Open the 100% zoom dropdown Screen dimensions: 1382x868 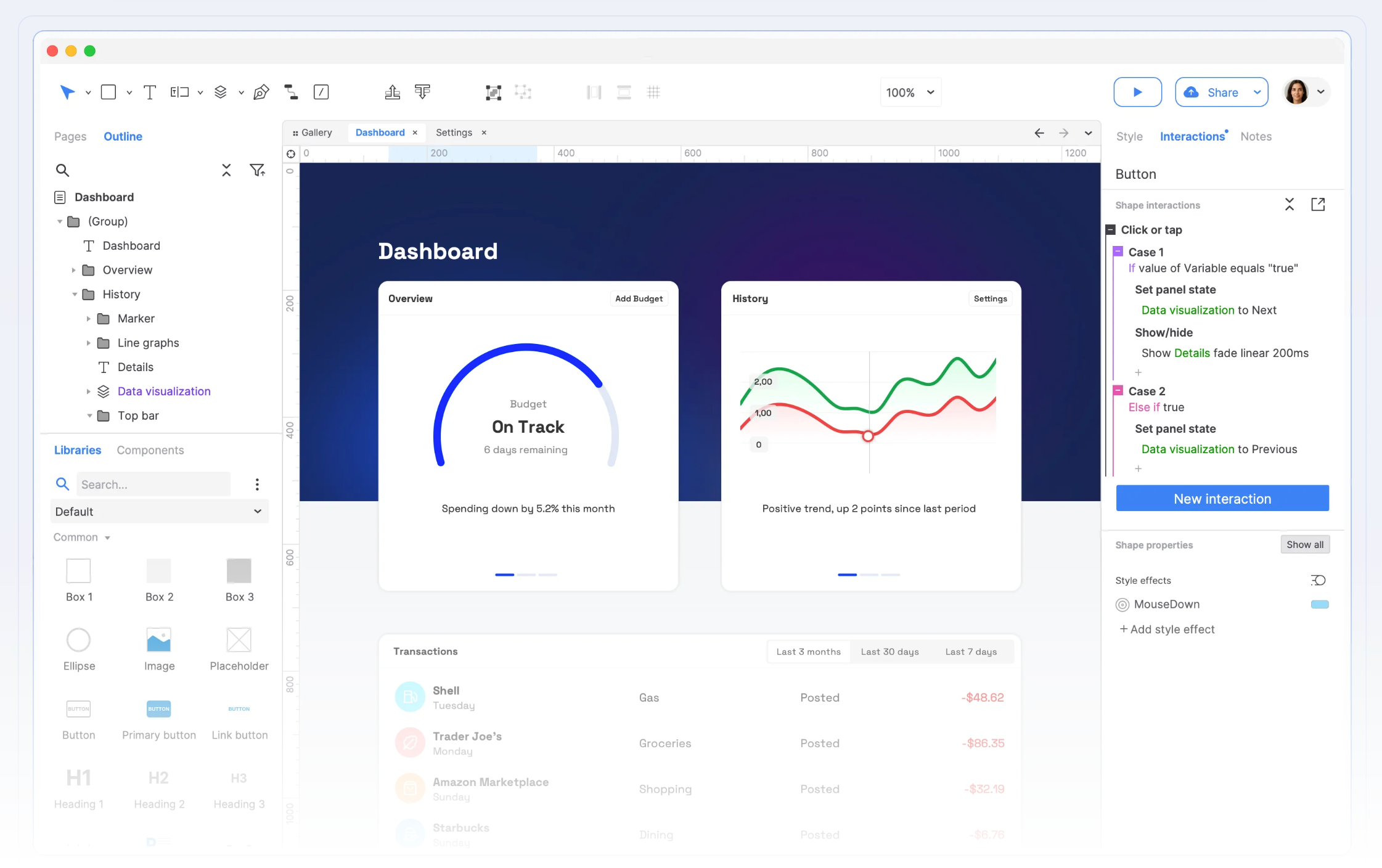(x=910, y=92)
